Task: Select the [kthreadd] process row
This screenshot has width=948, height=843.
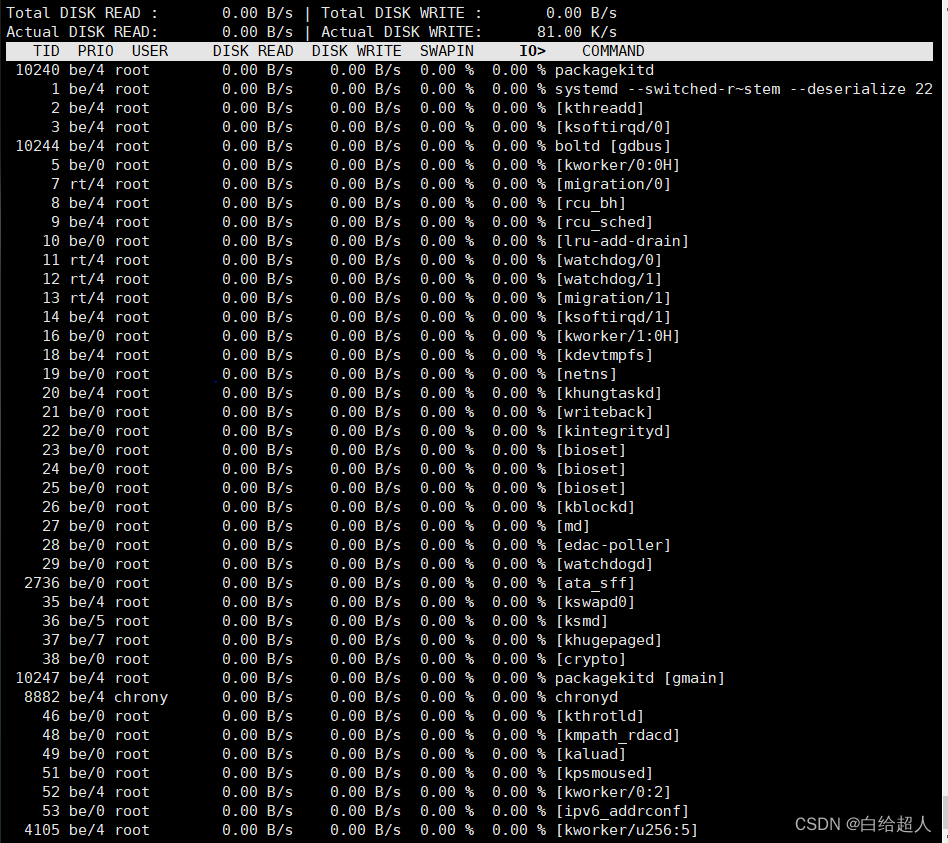Action: 469,108
